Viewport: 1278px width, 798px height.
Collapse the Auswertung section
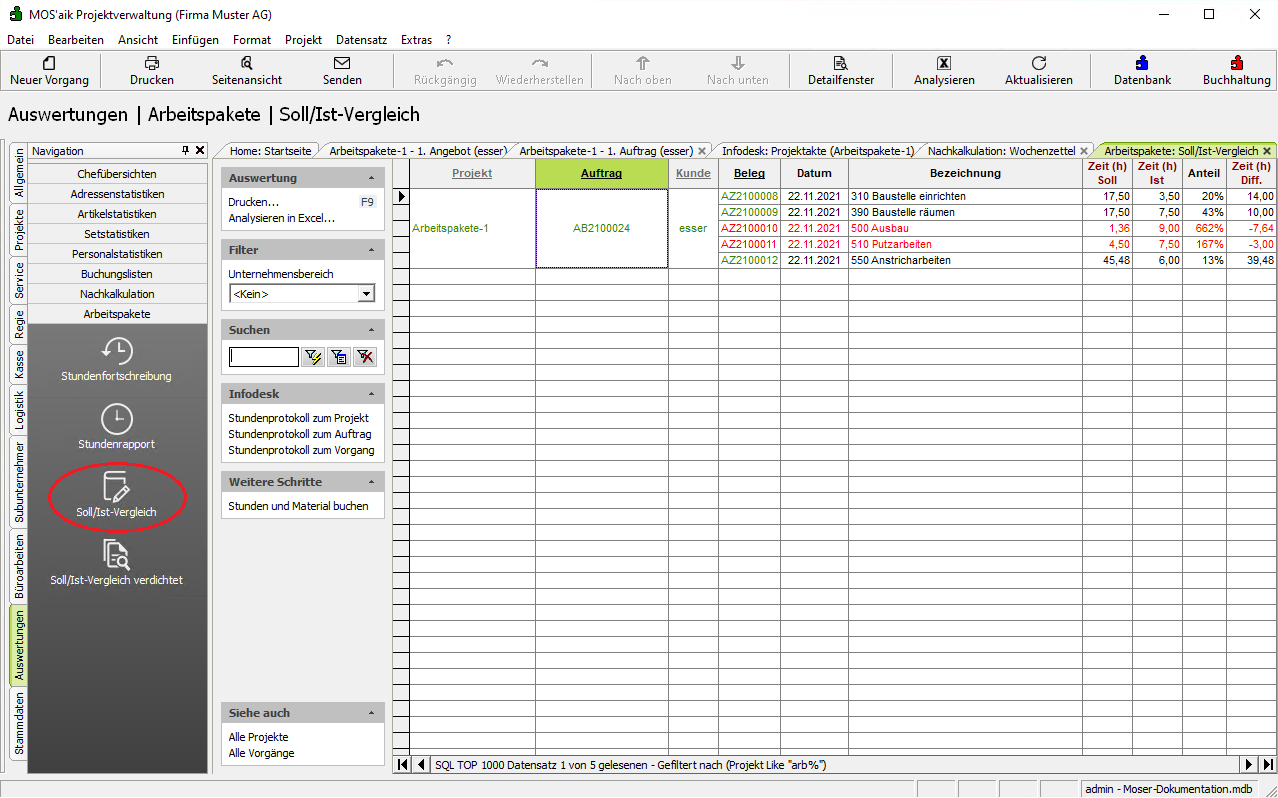click(x=371, y=178)
